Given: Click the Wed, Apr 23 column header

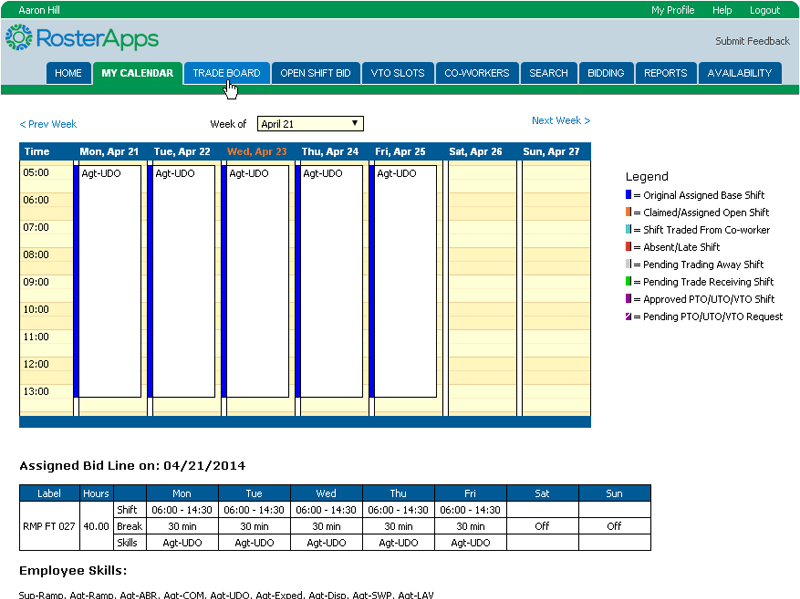Looking at the screenshot, I should coord(257,152).
